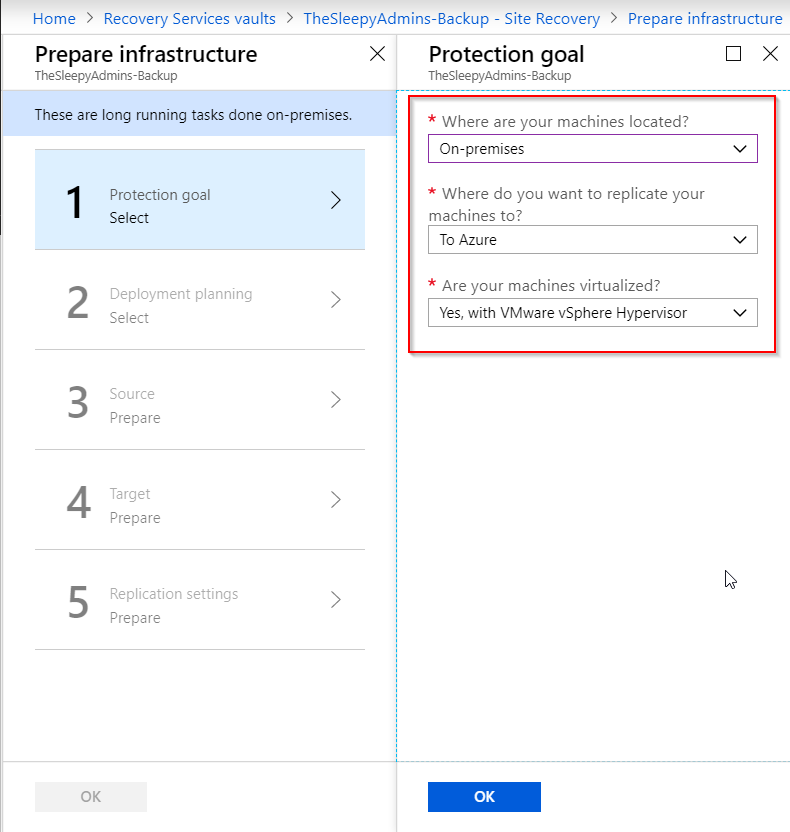This screenshot has height=832, width=790.
Task: Confirm Protection goal with blue OK button
Action: tap(484, 797)
